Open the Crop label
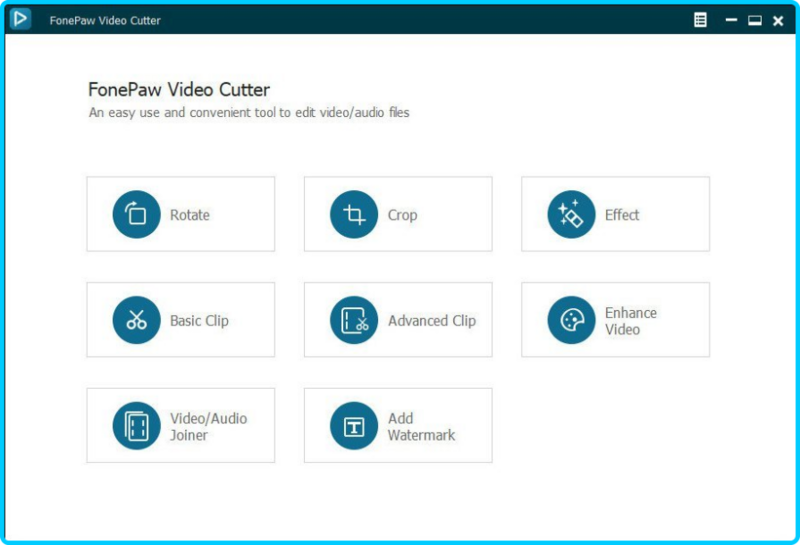The image size is (800, 545). click(403, 215)
